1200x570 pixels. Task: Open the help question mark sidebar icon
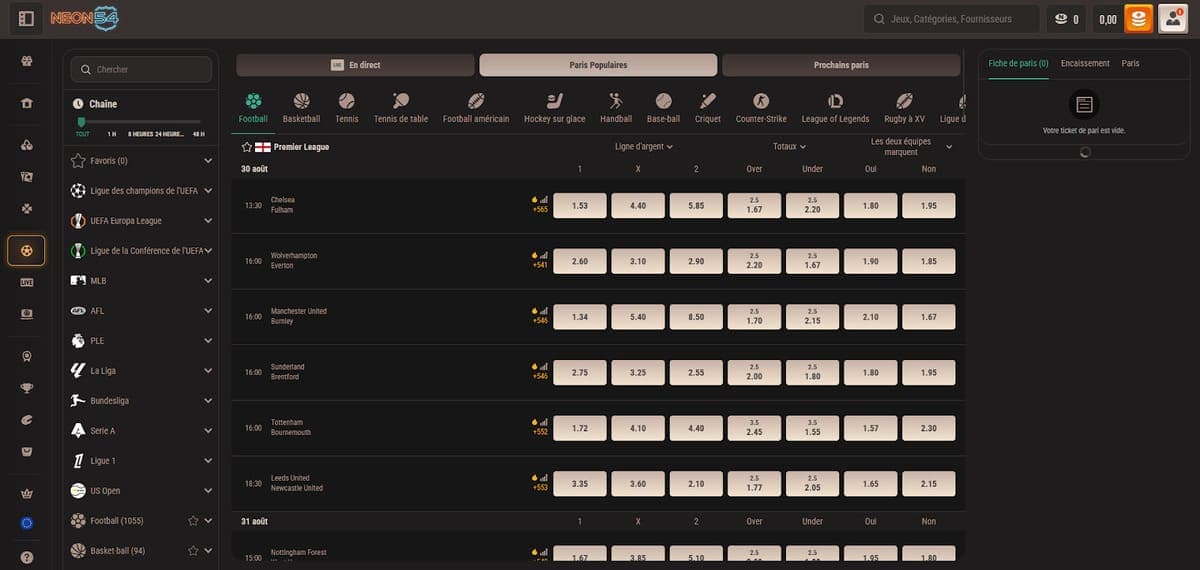pyautogui.click(x=26, y=558)
